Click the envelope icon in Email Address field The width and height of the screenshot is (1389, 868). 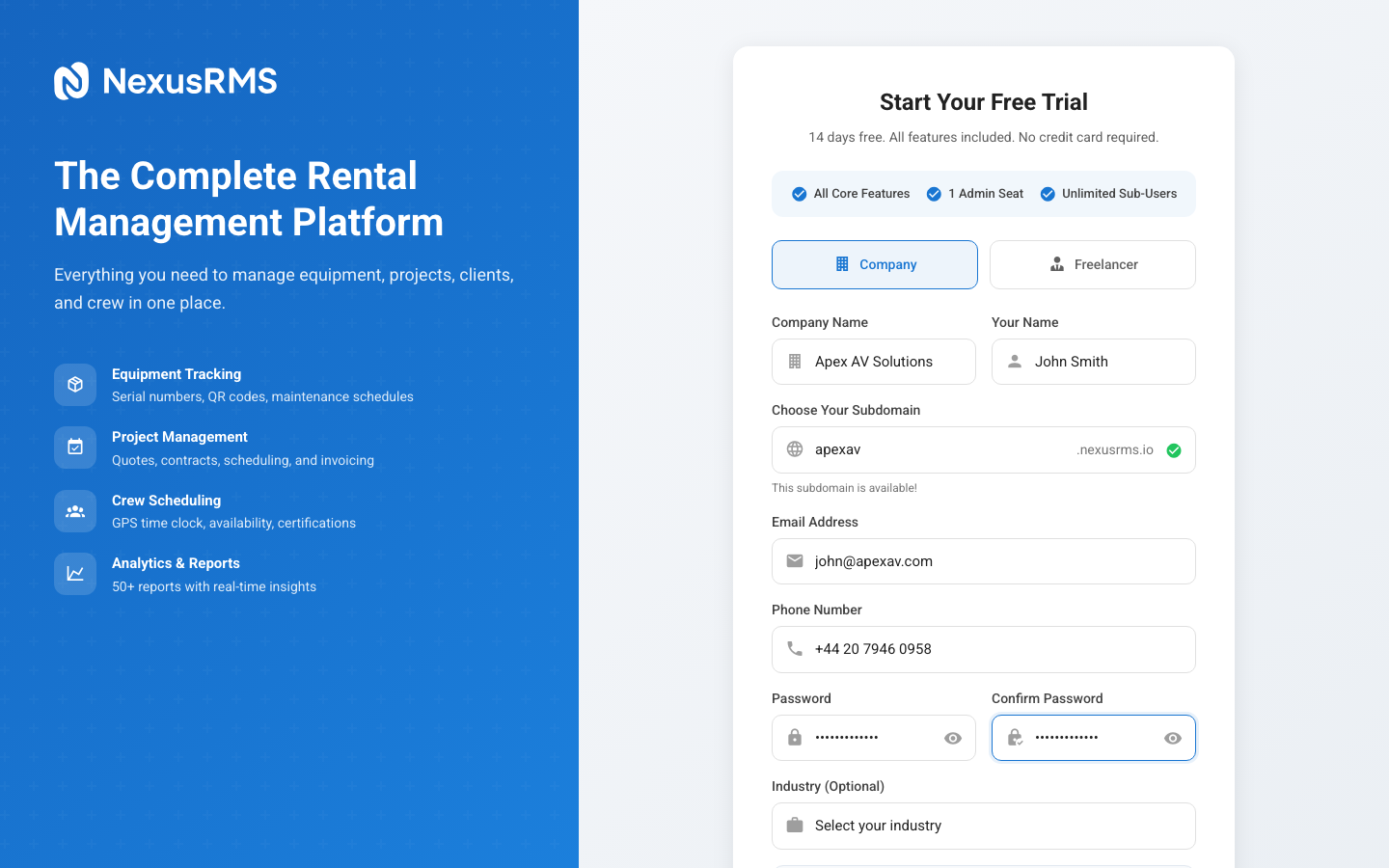click(x=794, y=560)
